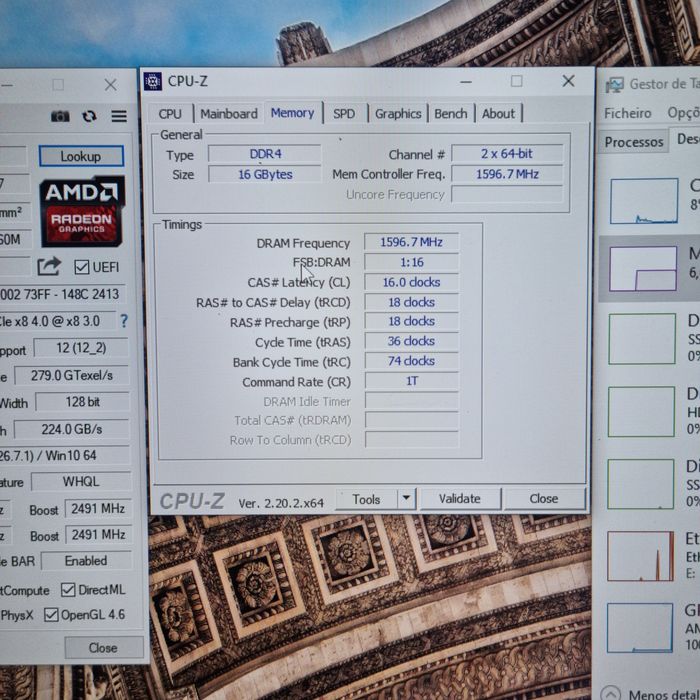700x700 pixels.
Task: Click the tRCD 18 clocks value
Action: point(411,302)
